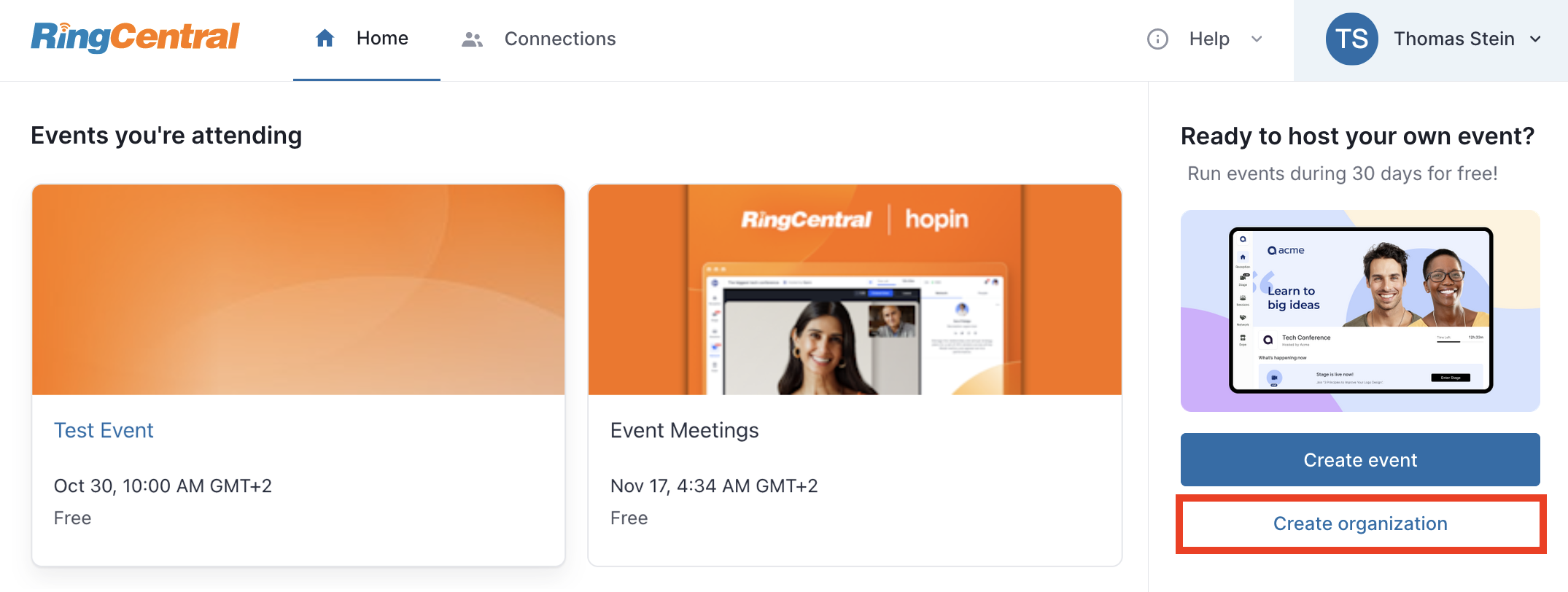Open the Event Meetings title

[x=684, y=430]
